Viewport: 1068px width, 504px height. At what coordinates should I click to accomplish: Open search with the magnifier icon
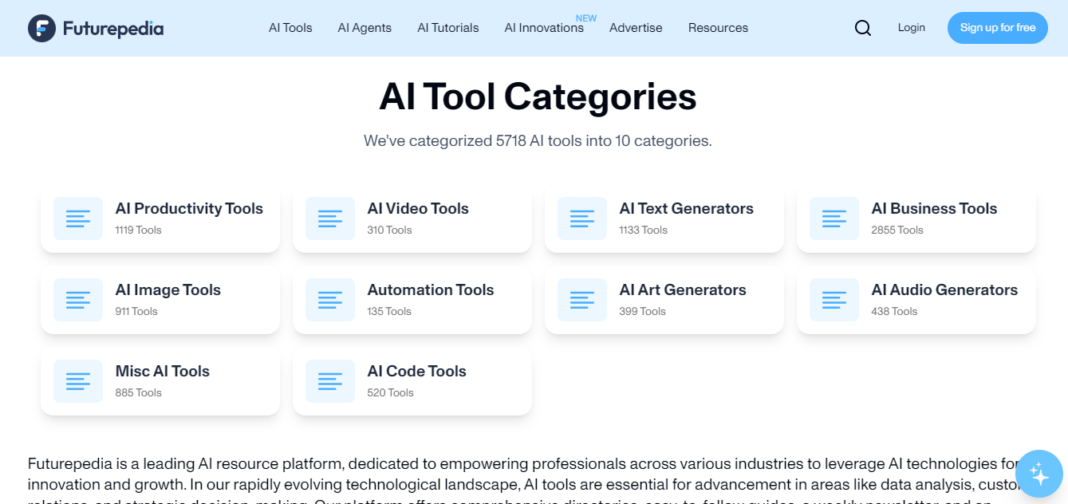click(862, 28)
